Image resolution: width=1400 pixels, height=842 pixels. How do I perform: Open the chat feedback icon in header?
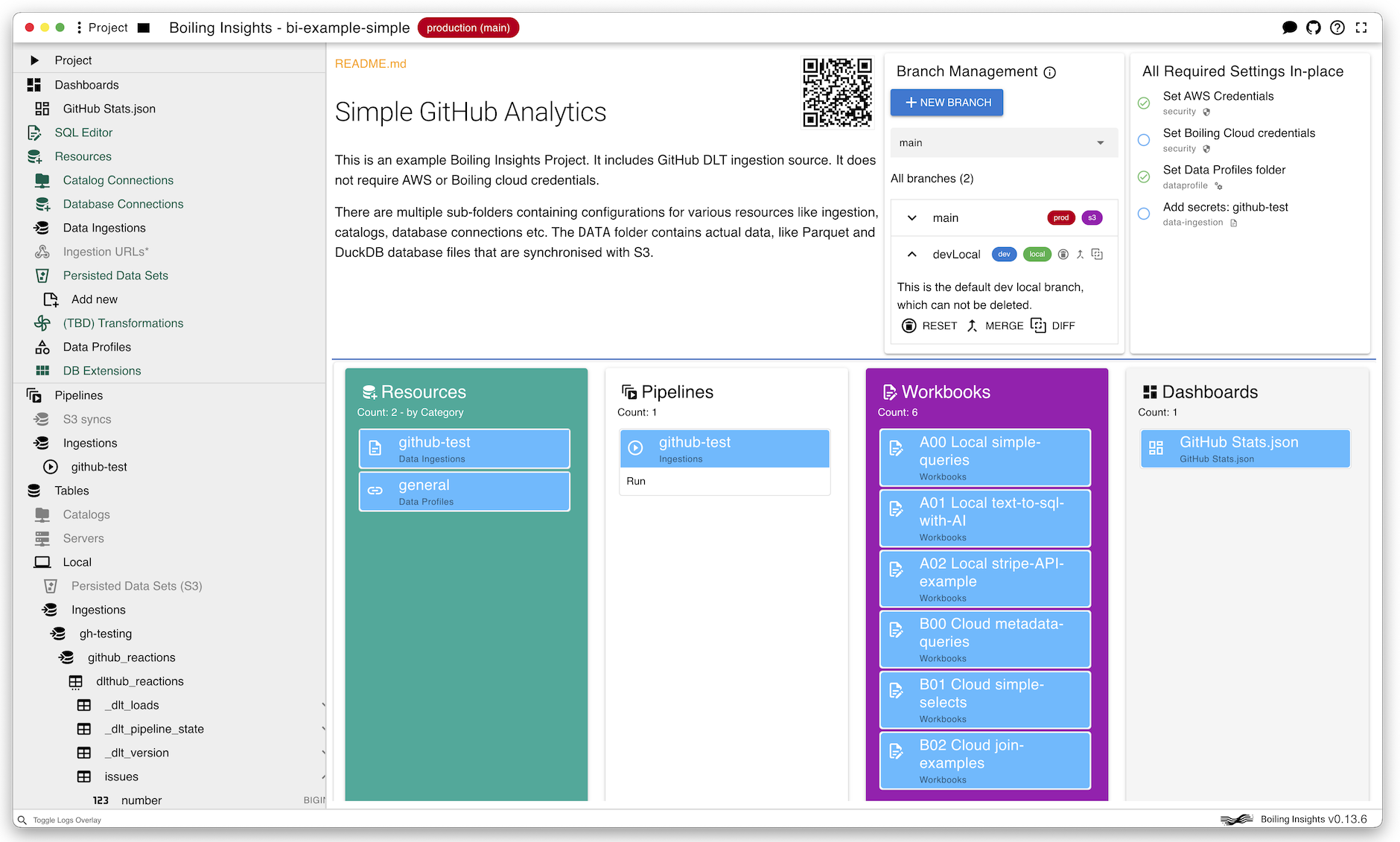tap(1289, 28)
